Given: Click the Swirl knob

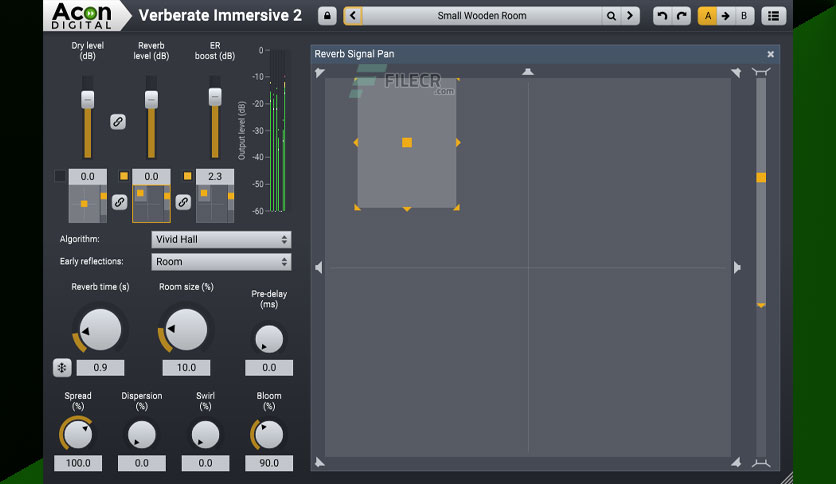Looking at the screenshot, I should point(205,434).
